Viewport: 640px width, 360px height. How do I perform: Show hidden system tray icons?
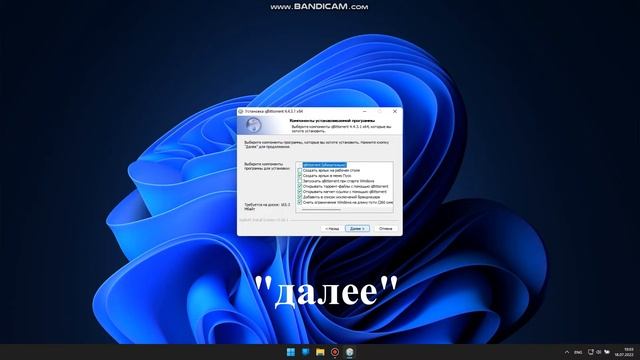point(567,352)
